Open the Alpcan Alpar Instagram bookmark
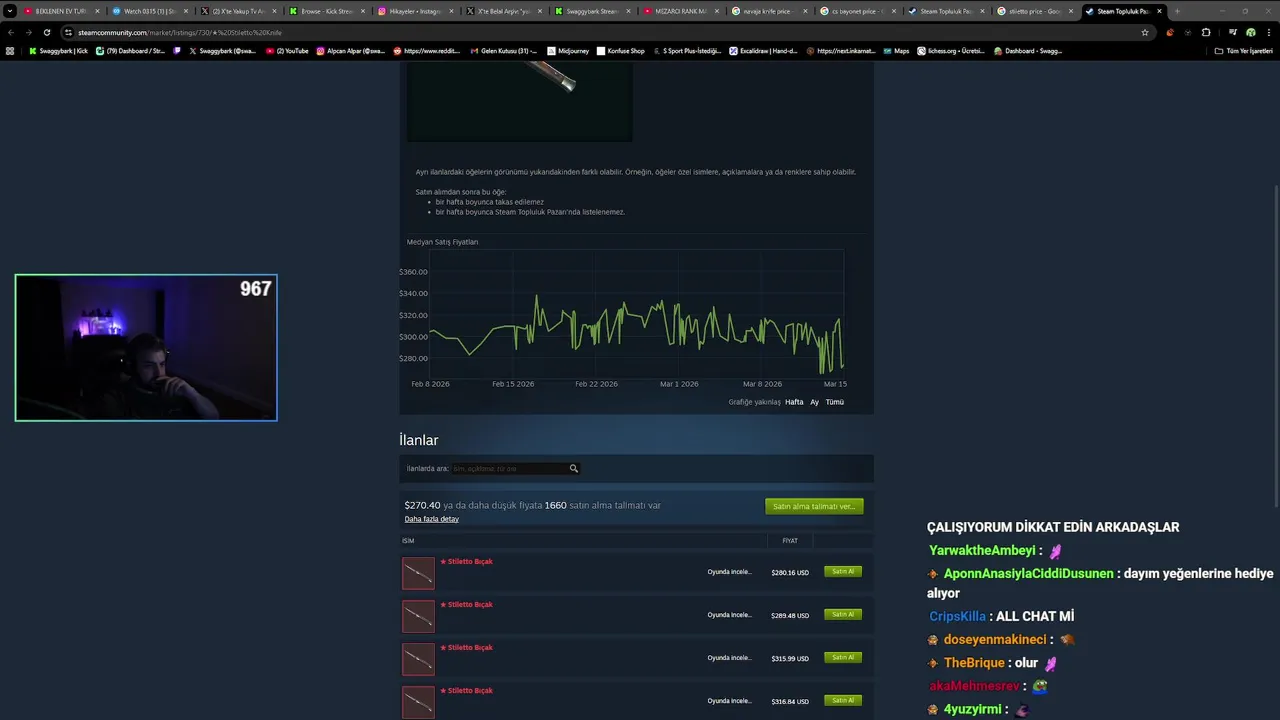The height and width of the screenshot is (720, 1280). [x=351, y=51]
